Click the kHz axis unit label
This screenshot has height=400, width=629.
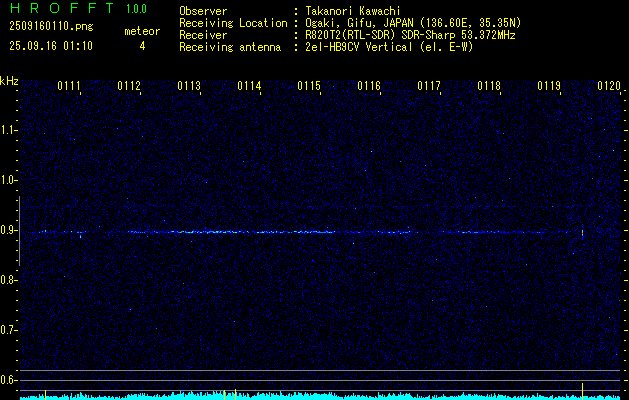pyautogui.click(x=9, y=81)
